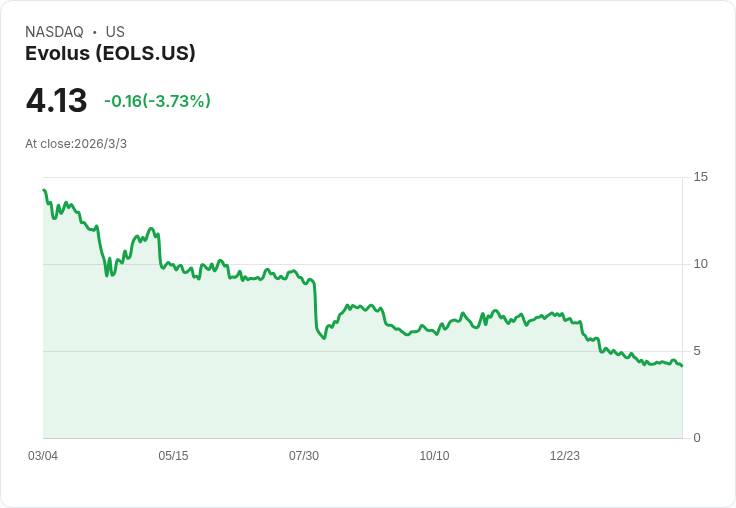Screen dimensions: 736x508
Task: Click the NASDAQ exchange label
Action: (x=54, y=32)
